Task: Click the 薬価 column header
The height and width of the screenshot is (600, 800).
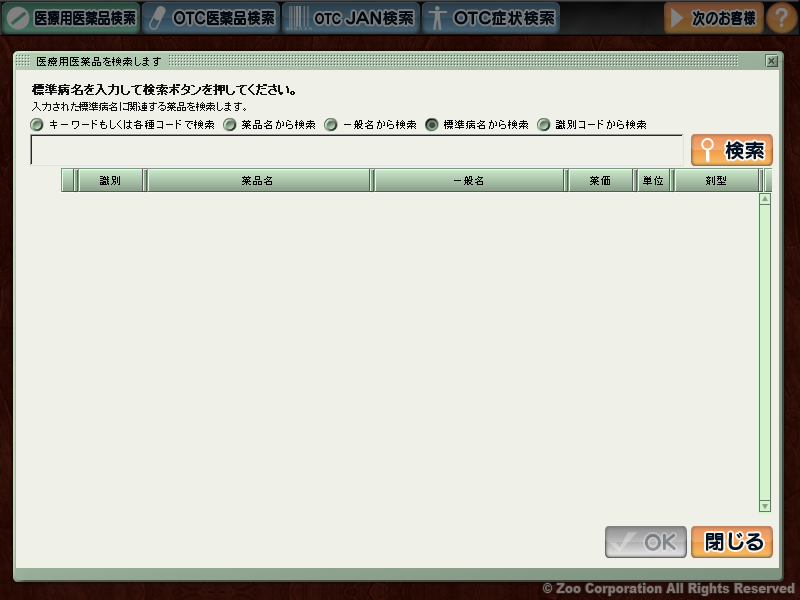Action: point(600,181)
